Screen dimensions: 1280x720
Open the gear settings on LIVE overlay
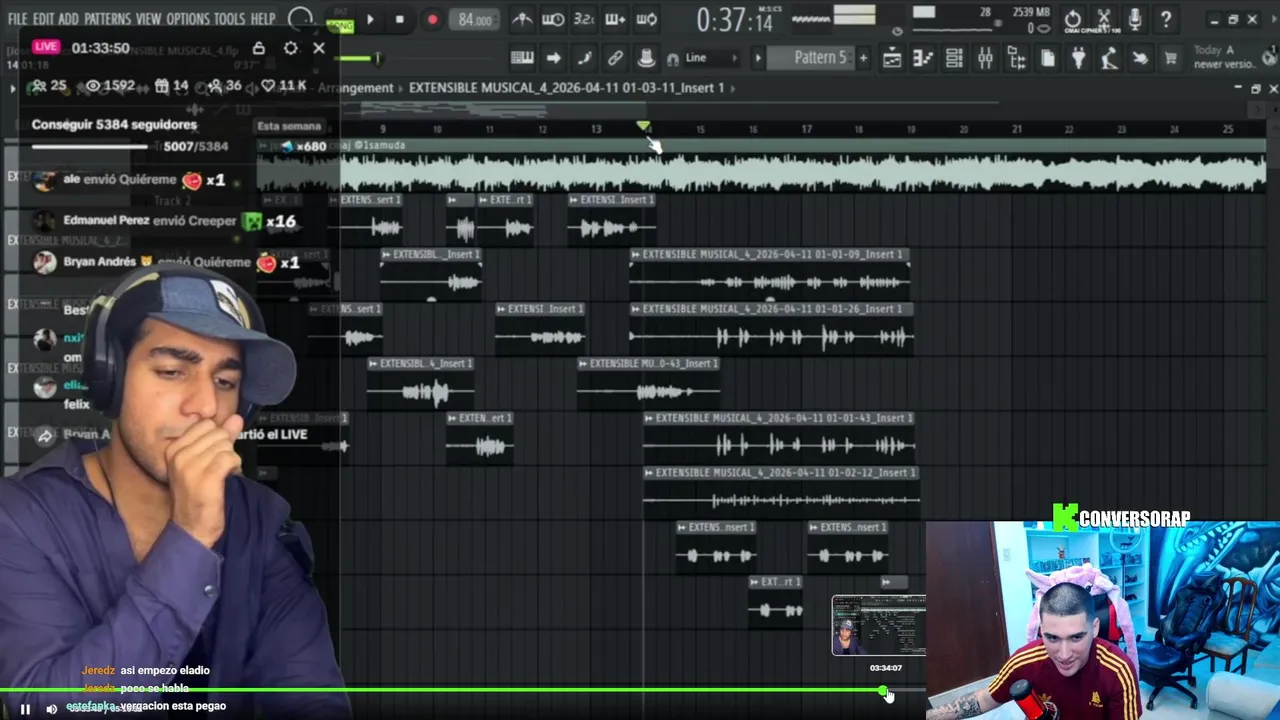290,48
